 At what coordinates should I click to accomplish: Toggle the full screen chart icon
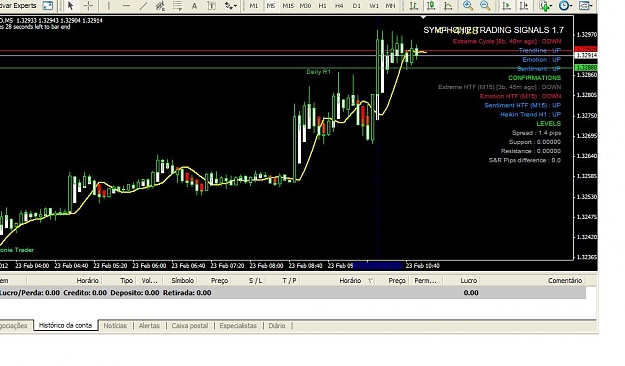click(x=48, y=6)
